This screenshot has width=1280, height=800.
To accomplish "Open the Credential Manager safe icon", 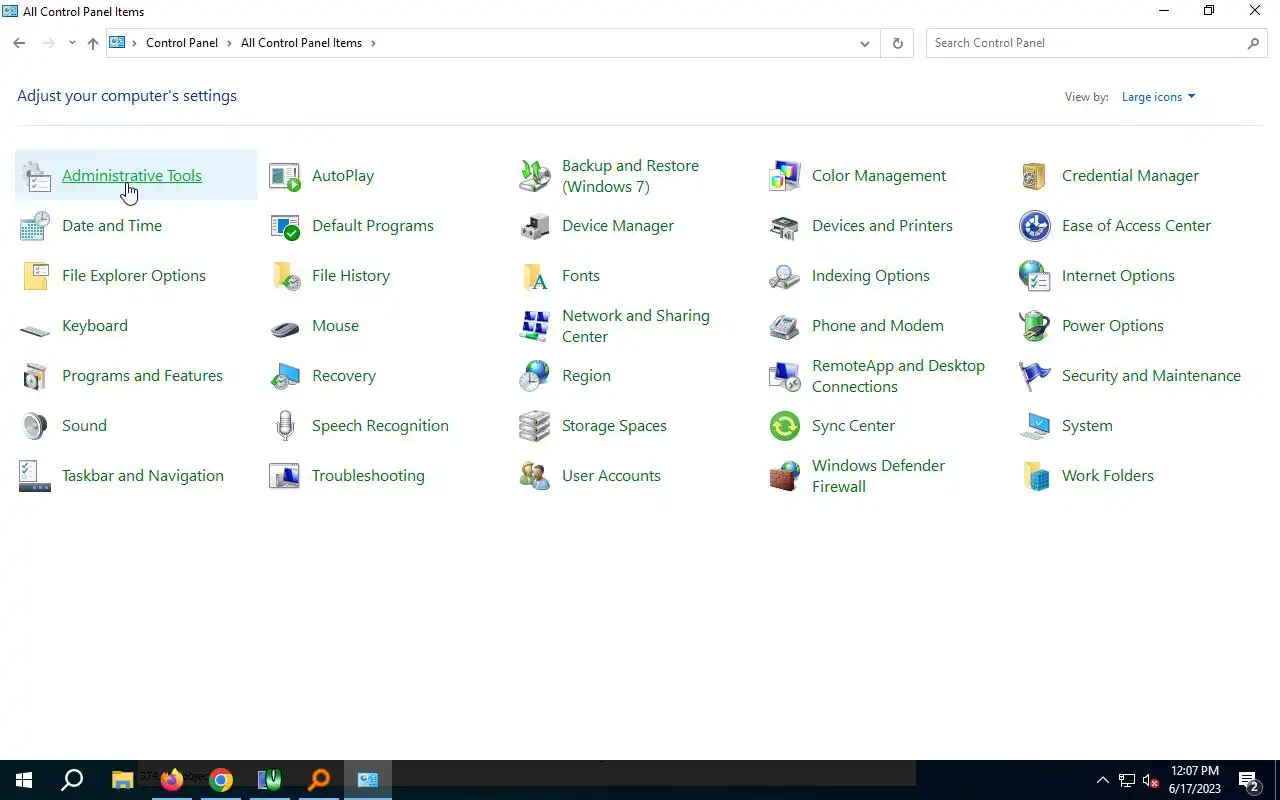I will tap(1035, 176).
